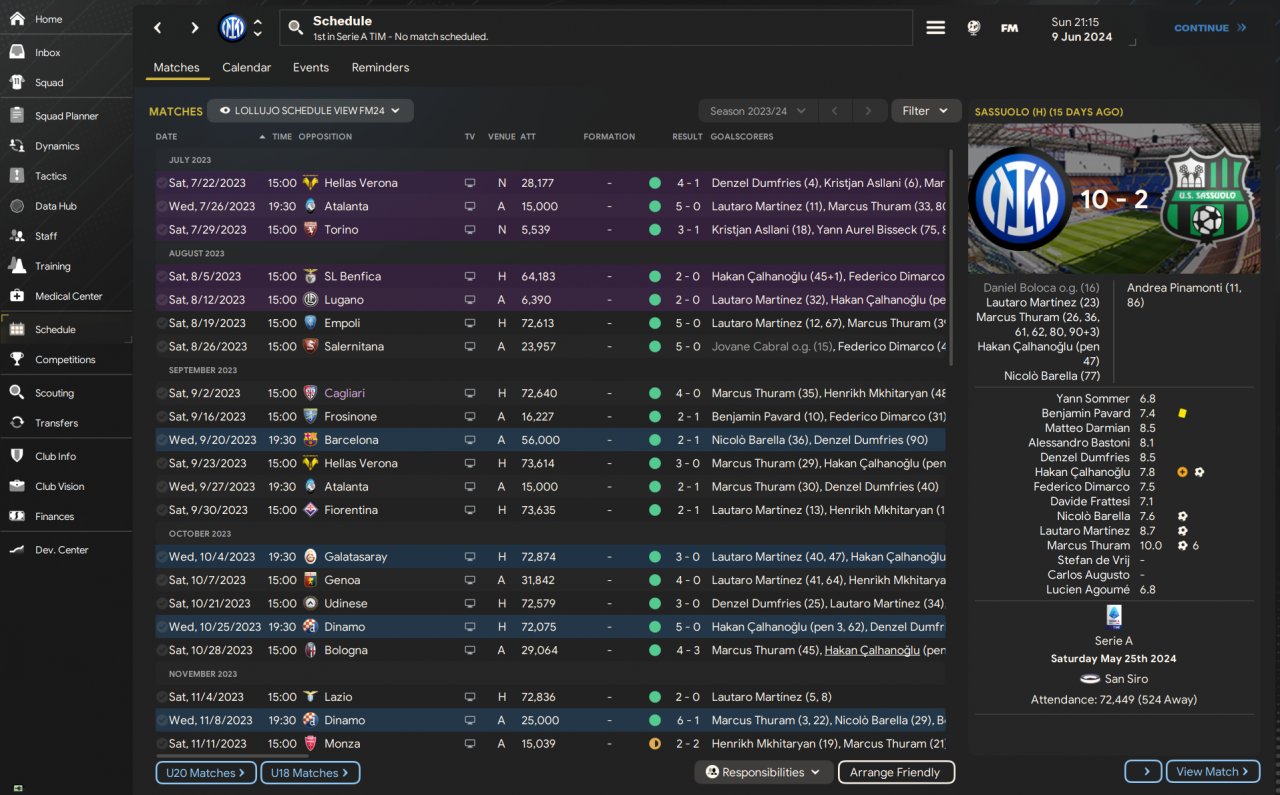Switch to the Calendar tab

(x=247, y=68)
